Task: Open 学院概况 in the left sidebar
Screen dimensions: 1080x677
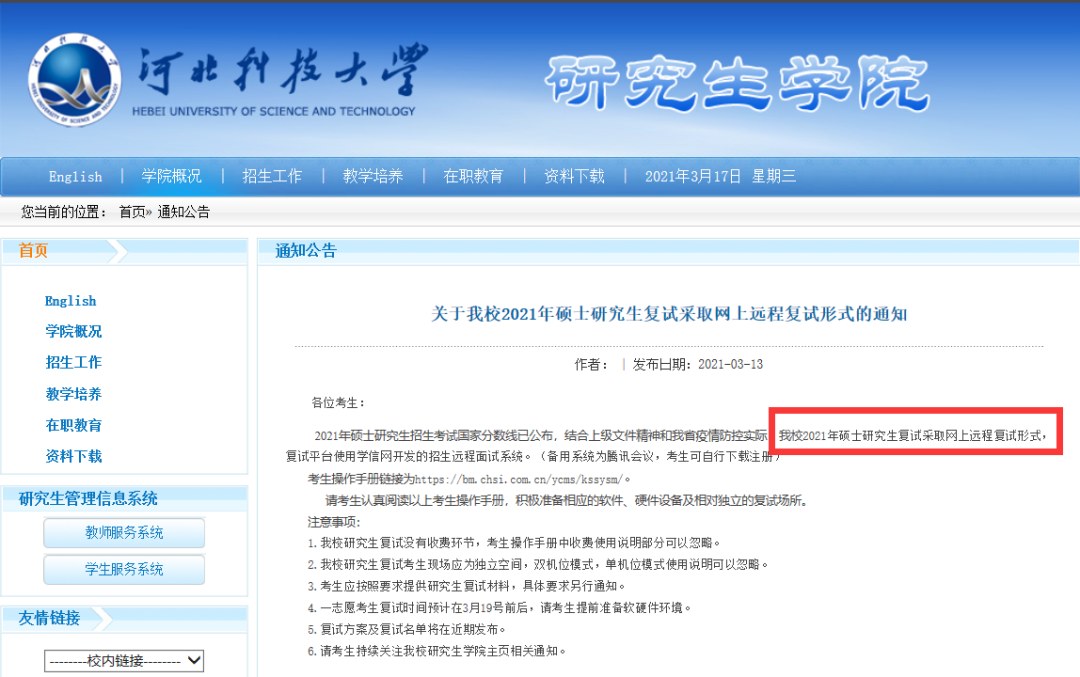Action: [x=73, y=332]
